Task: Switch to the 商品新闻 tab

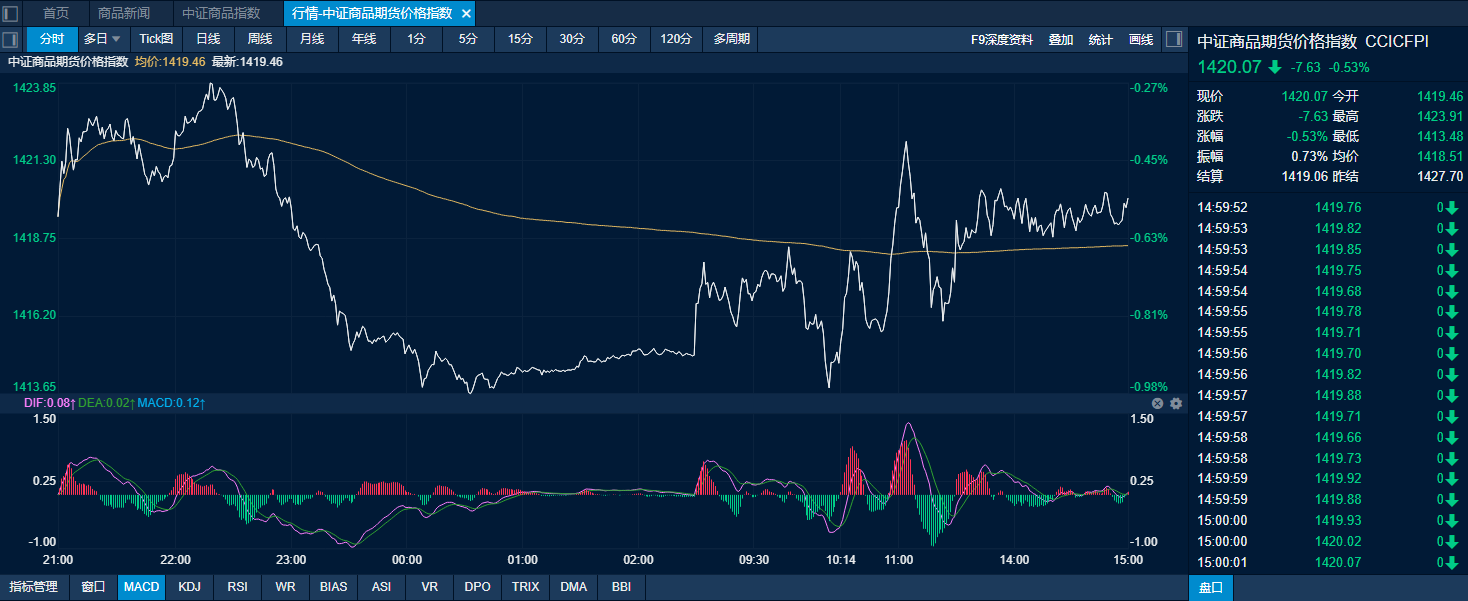Action: (x=124, y=13)
